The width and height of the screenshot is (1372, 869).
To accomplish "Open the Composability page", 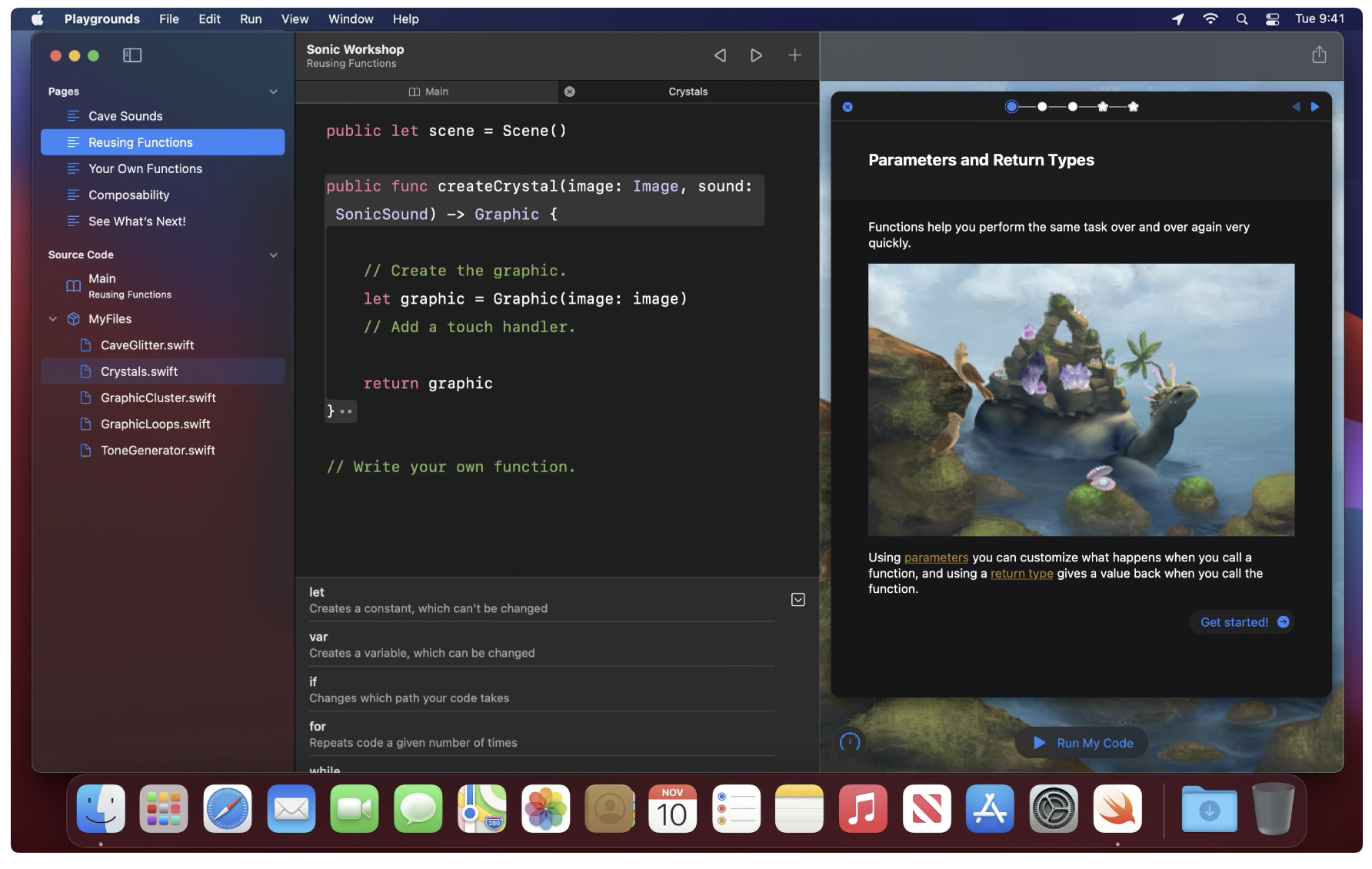I will pyautogui.click(x=162, y=195).
